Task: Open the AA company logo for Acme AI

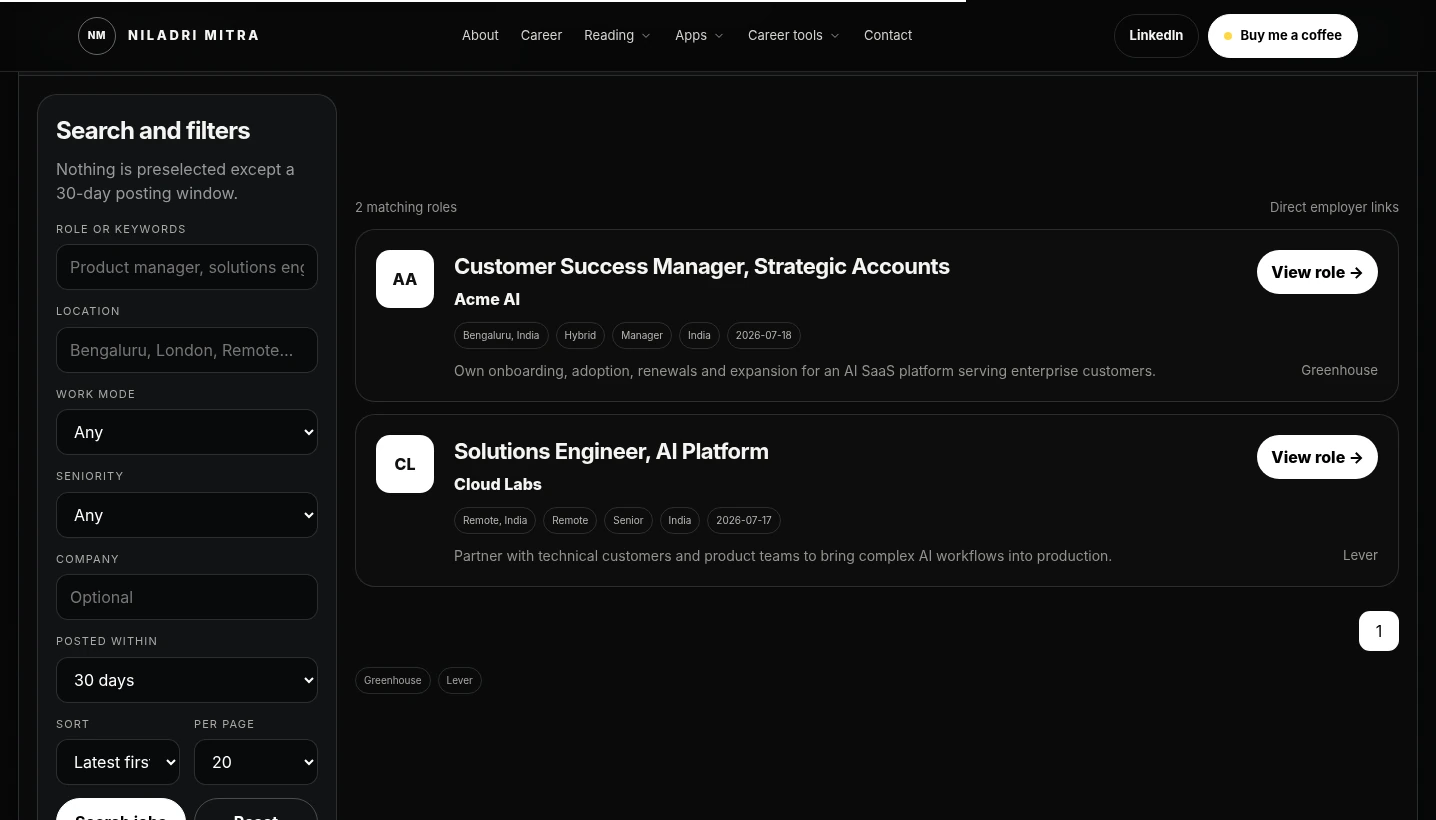Action: pyautogui.click(x=405, y=279)
